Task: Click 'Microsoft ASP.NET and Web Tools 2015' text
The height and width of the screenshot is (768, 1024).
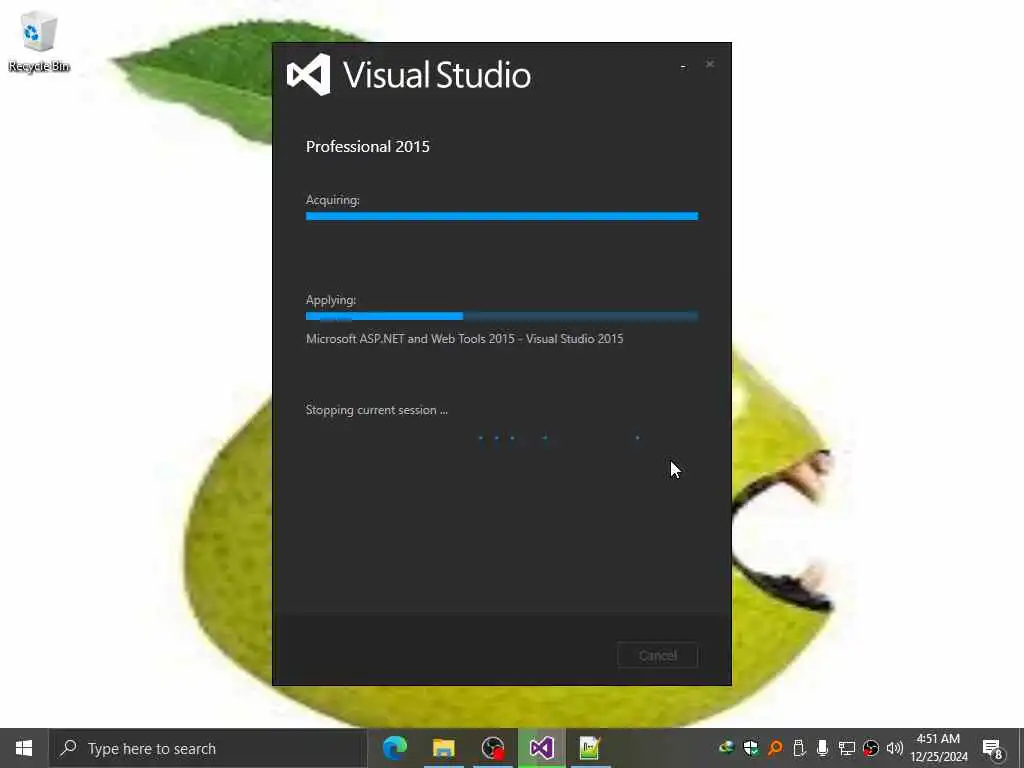Action: pos(410,338)
